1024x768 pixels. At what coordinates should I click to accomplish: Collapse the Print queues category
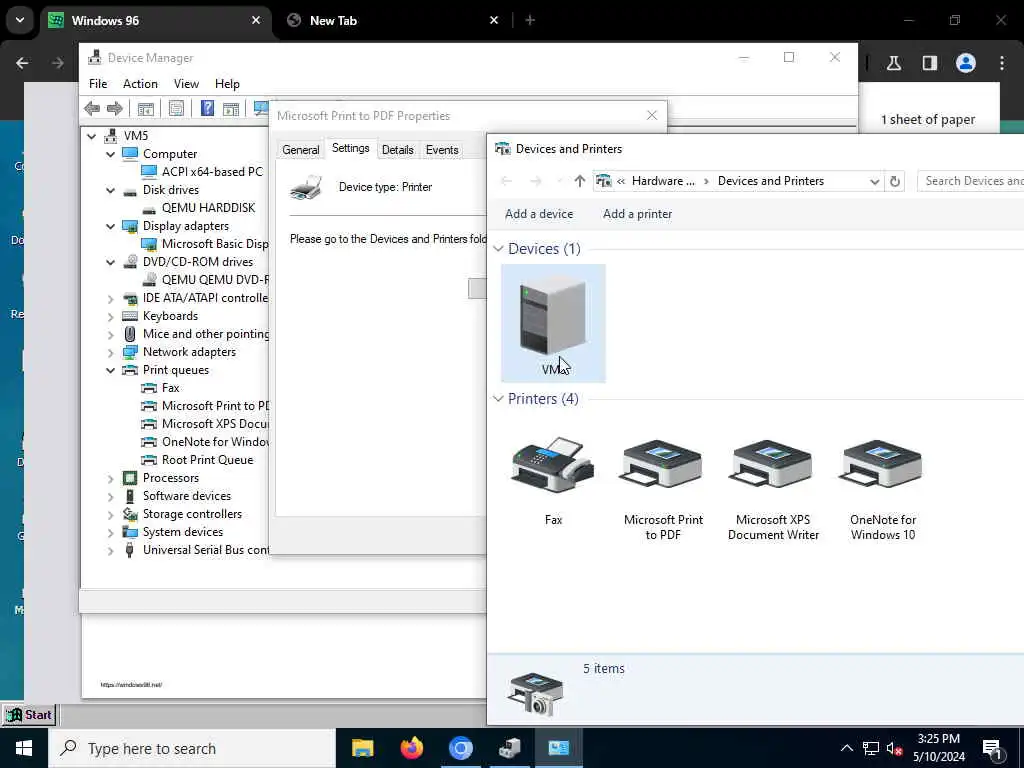coord(110,370)
